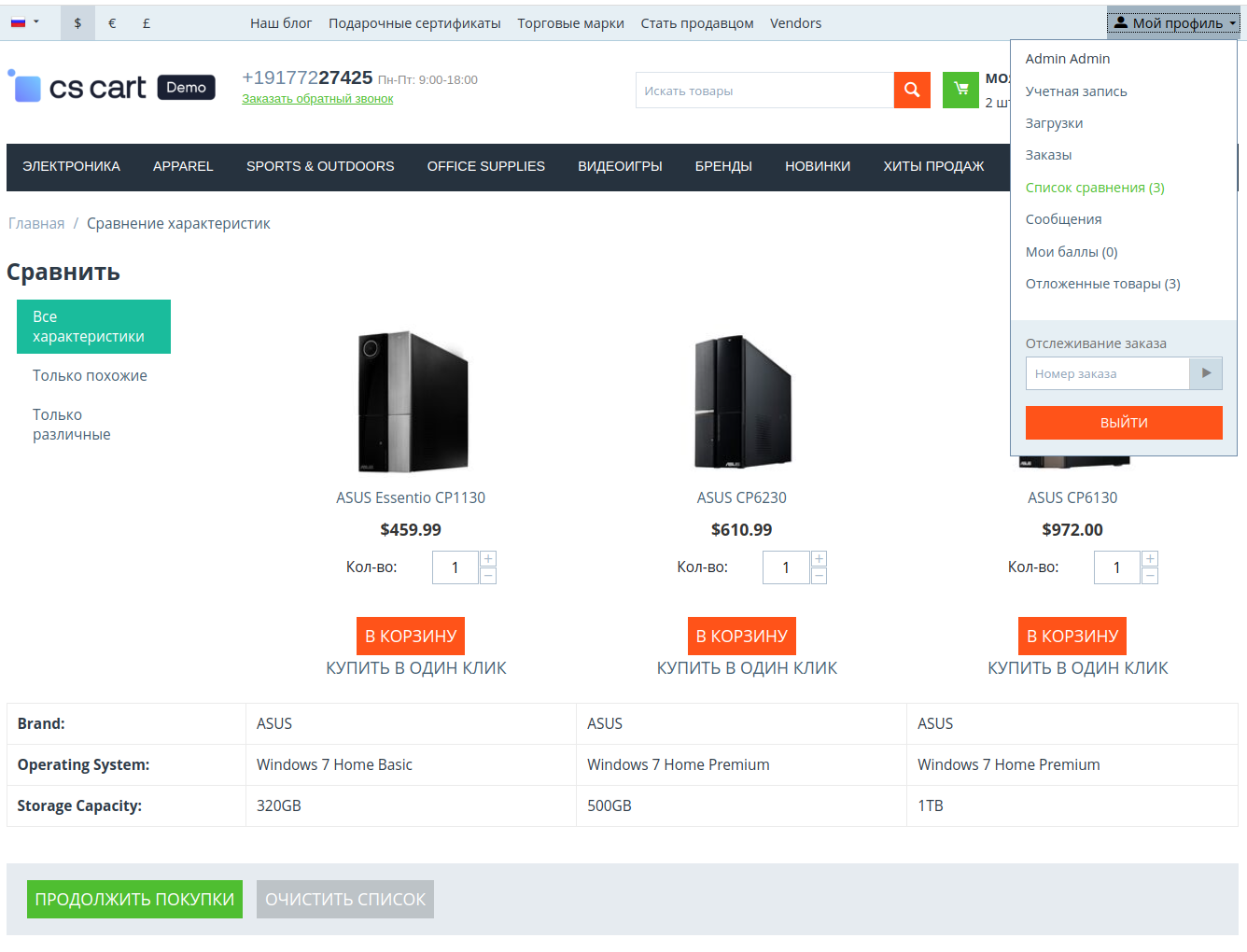Choose pound sterling currency
Screen dimensions: 1247x952
point(147,23)
